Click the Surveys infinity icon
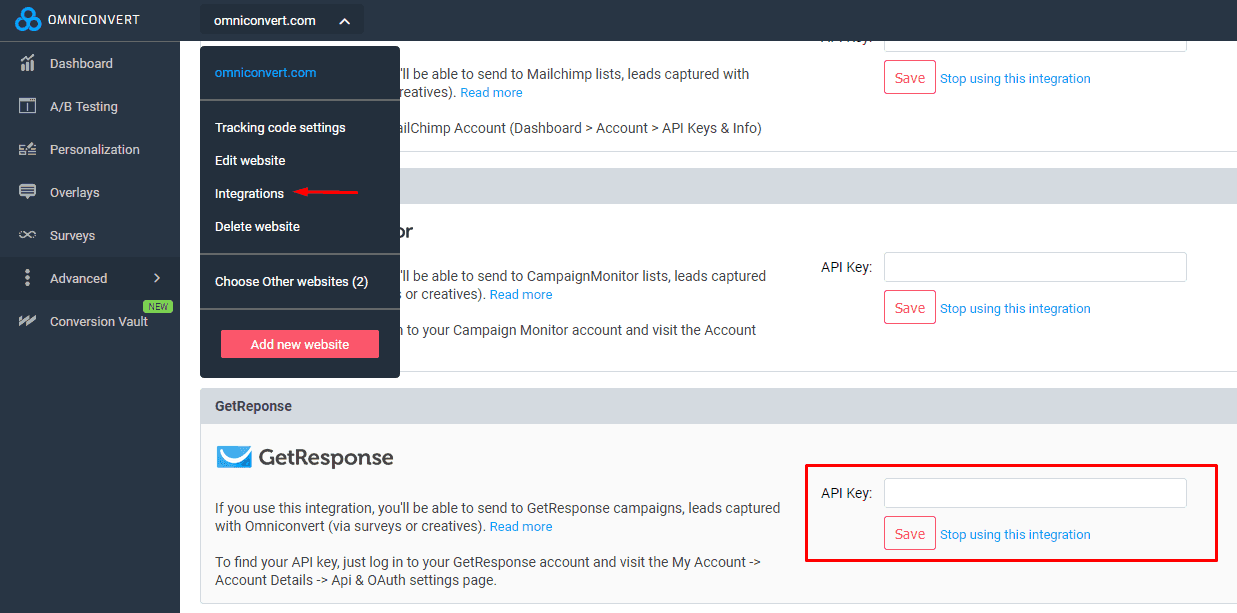 [x=28, y=235]
